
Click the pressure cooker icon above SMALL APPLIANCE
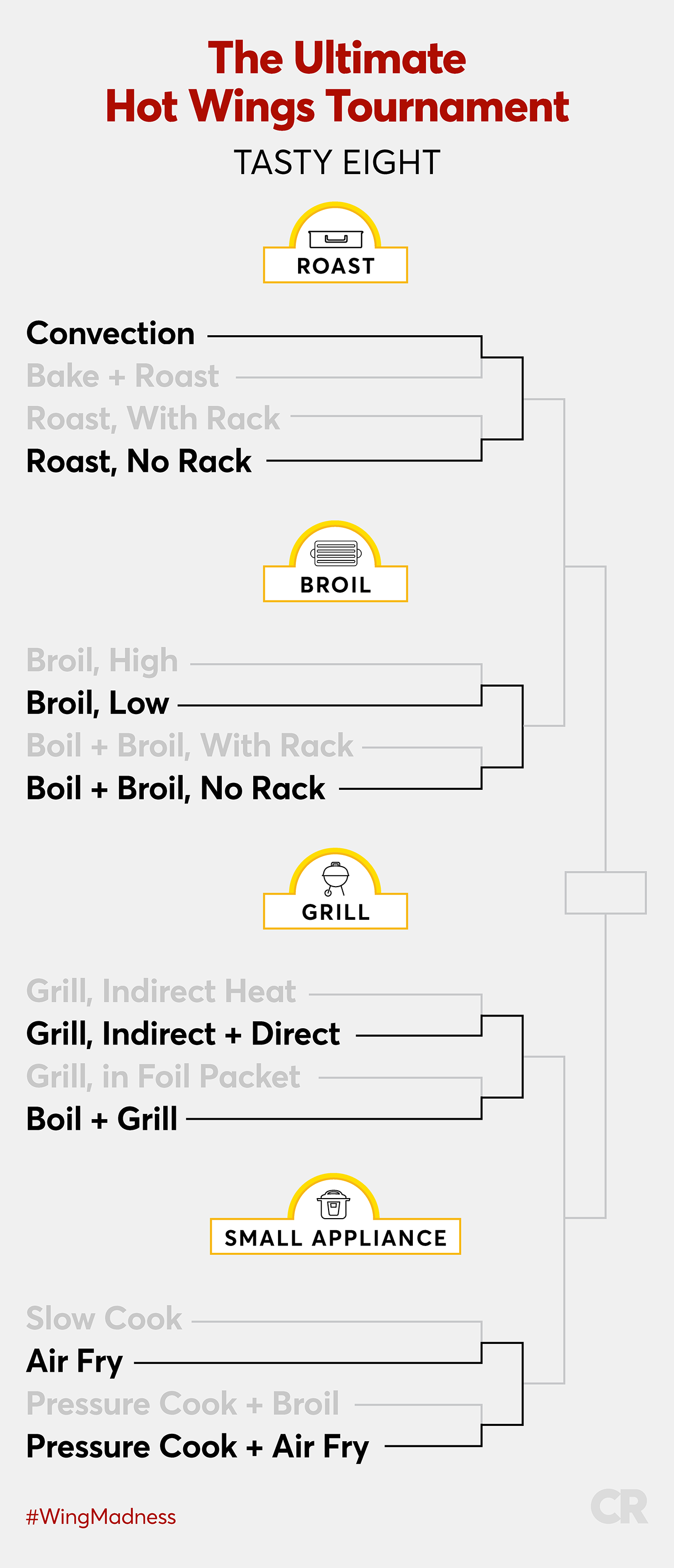[333, 1204]
